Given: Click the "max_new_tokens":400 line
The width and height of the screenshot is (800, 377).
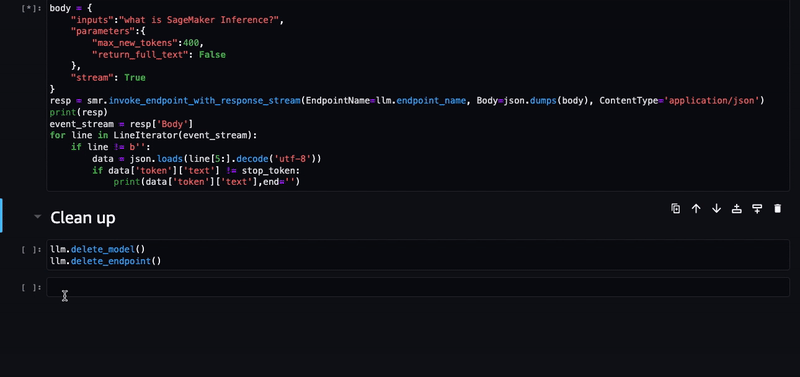Looking at the screenshot, I should [148, 43].
